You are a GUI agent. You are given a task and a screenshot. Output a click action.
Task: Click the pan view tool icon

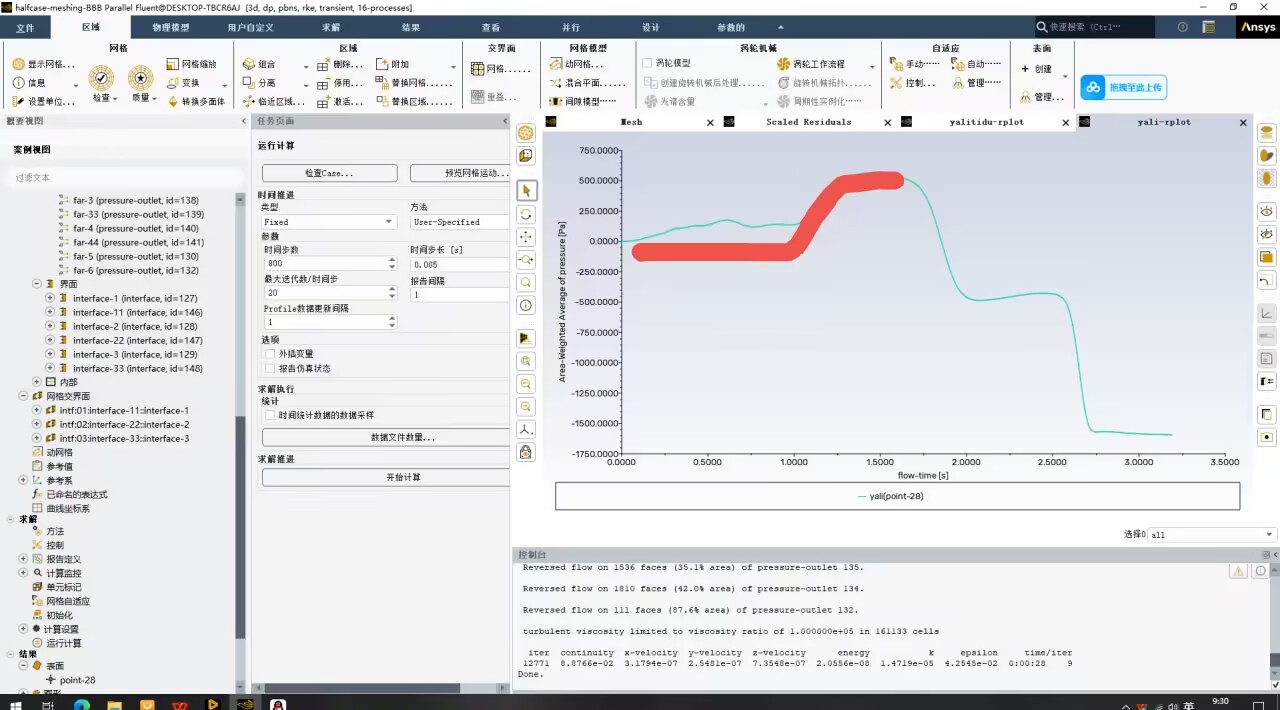[526, 237]
